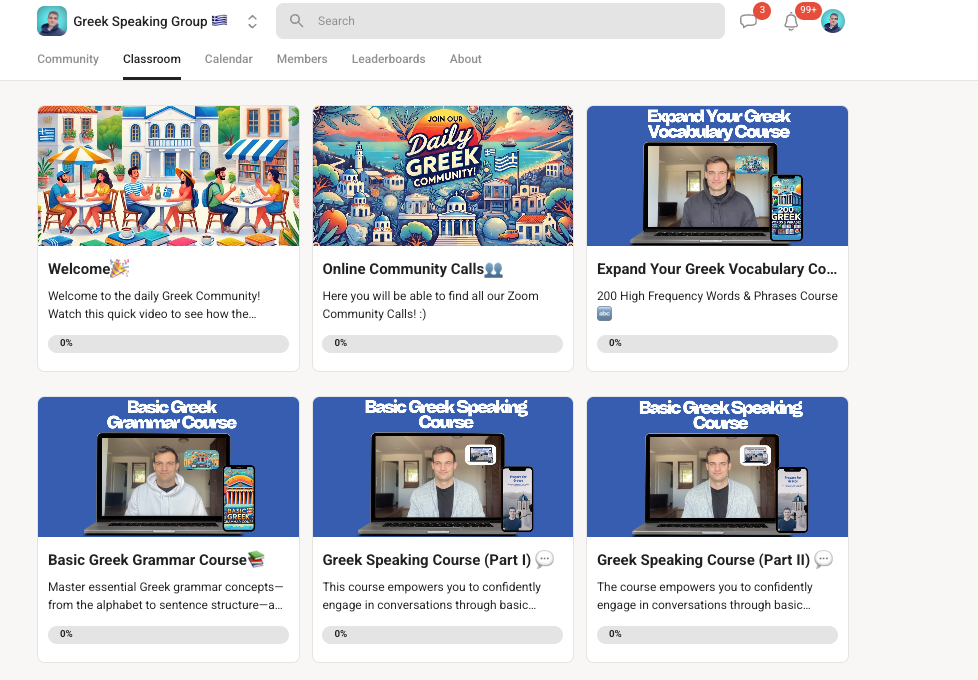Open the Daily Greek Community thumbnail
Image resolution: width=978 pixels, height=680 pixels.
[x=443, y=176]
